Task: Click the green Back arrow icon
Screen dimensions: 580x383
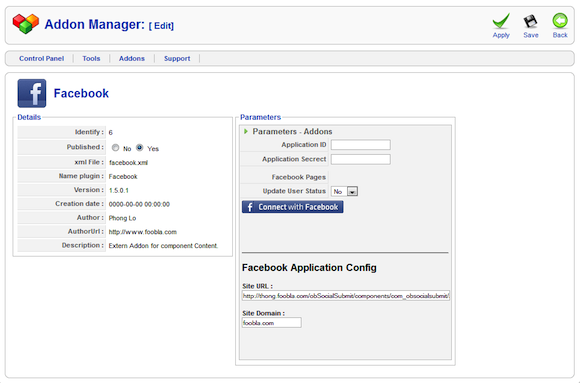Action: [x=560, y=21]
